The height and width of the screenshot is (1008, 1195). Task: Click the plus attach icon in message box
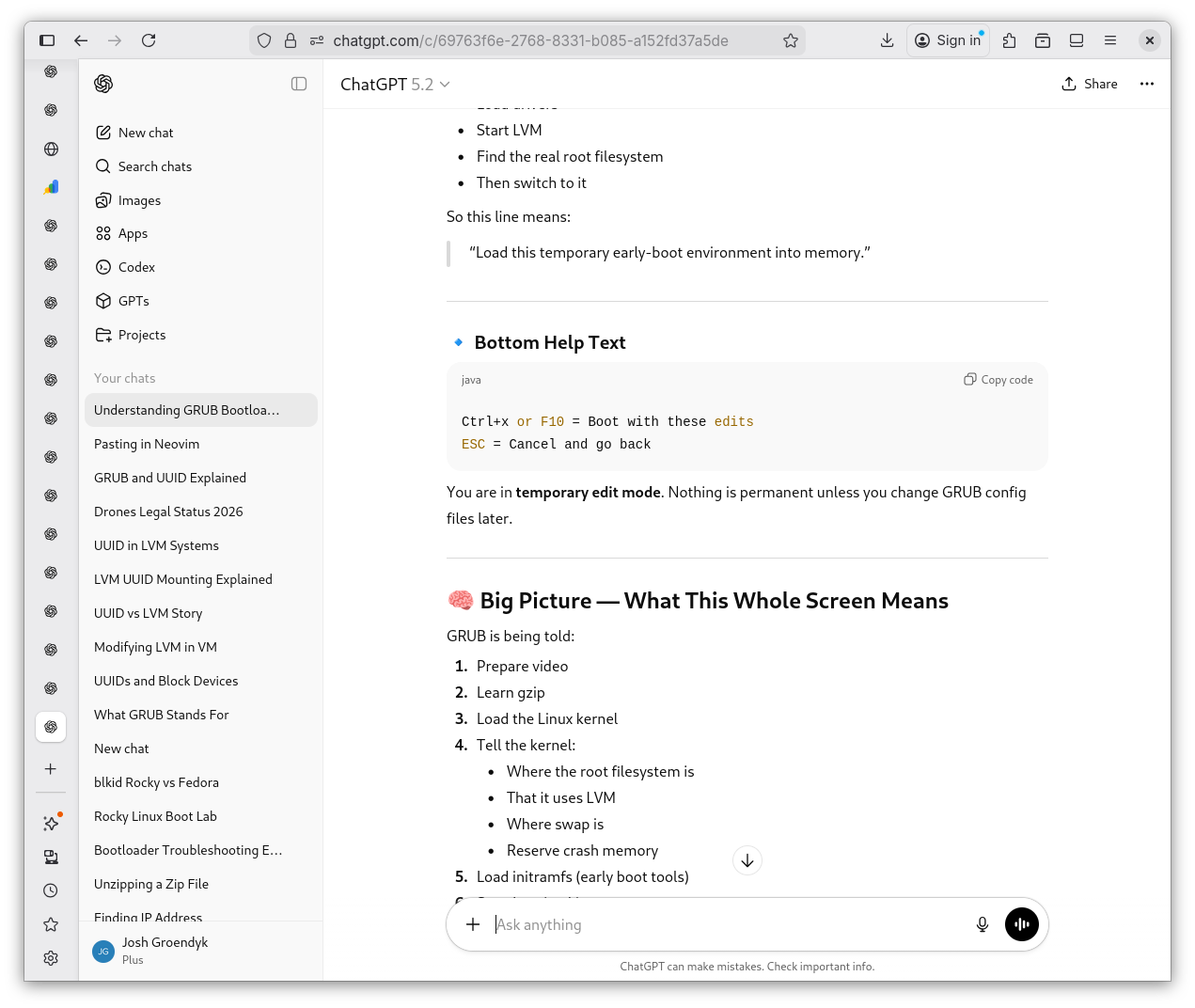pos(473,924)
